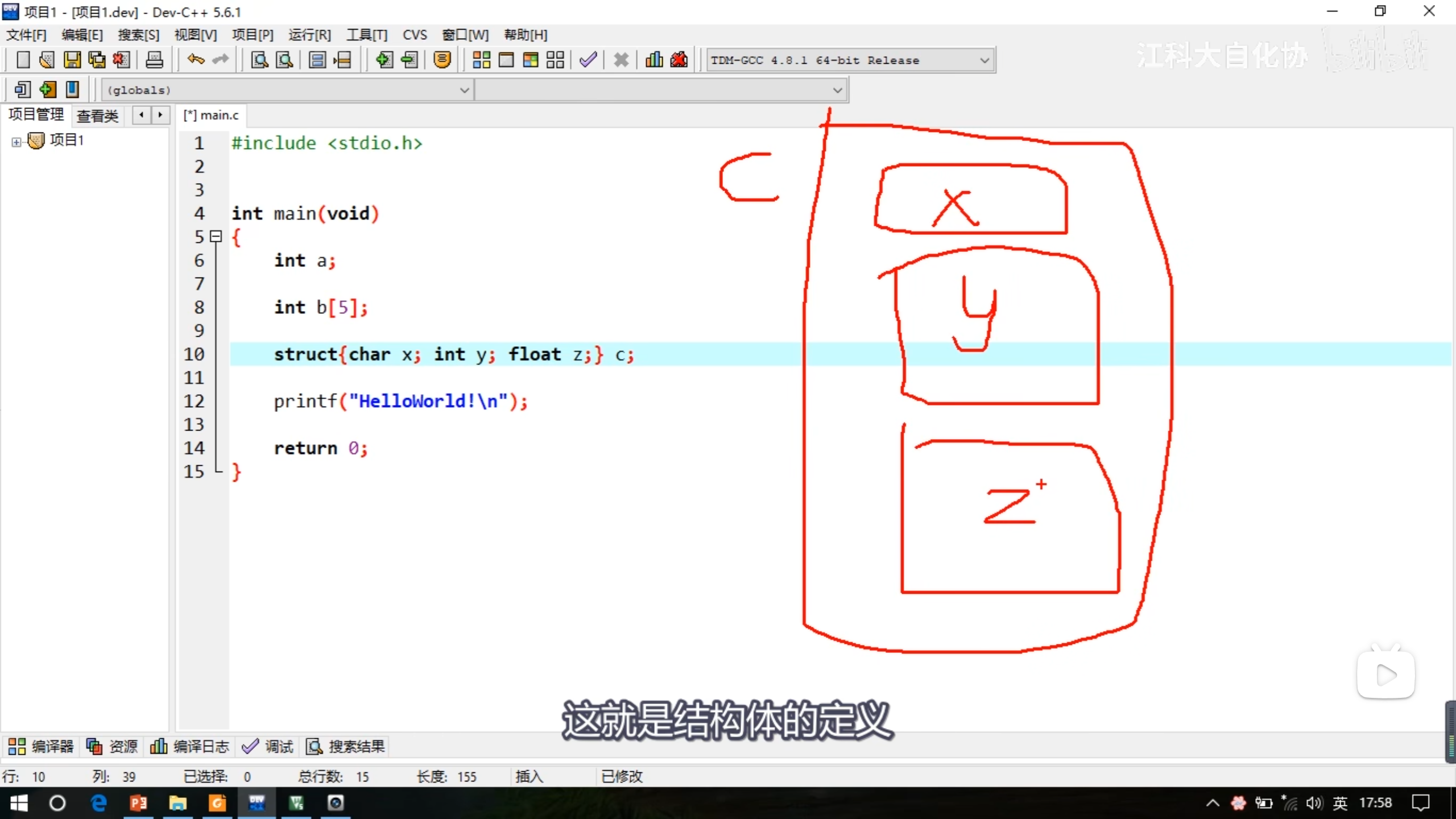Click the right tab scroll arrow
Viewport: 1456px width, 819px height.
point(160,115)
